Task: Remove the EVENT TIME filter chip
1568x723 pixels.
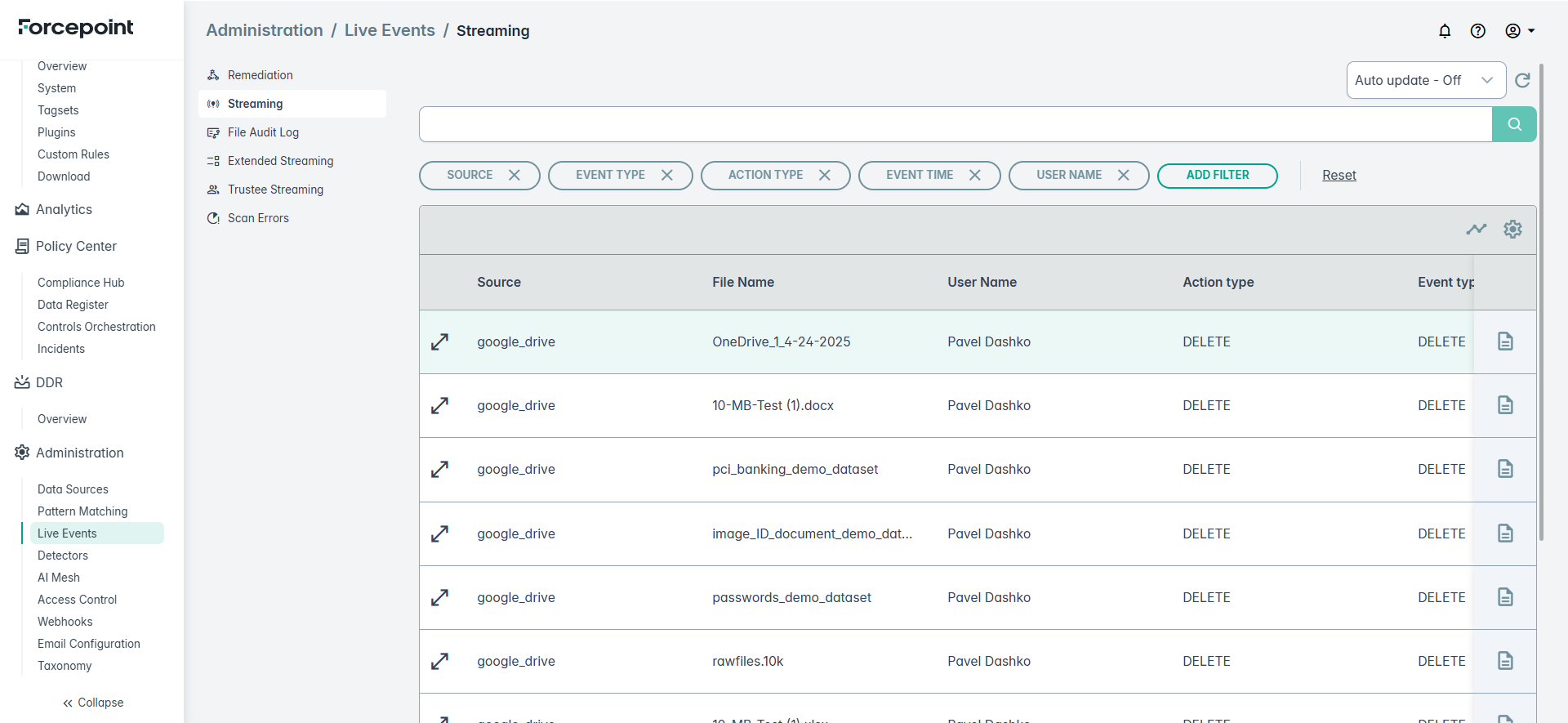Action: point(974,176)
